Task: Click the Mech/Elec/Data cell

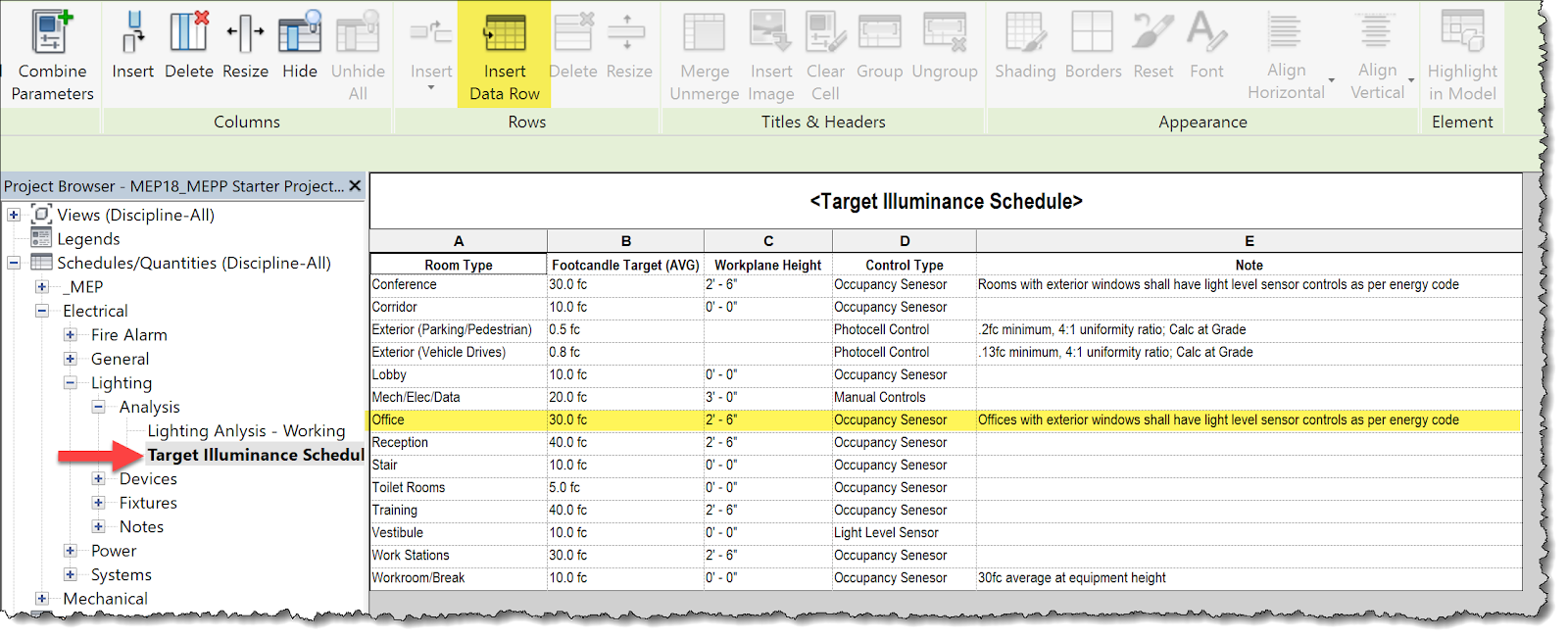Action: pyautogui.click(x=459, y=398)
